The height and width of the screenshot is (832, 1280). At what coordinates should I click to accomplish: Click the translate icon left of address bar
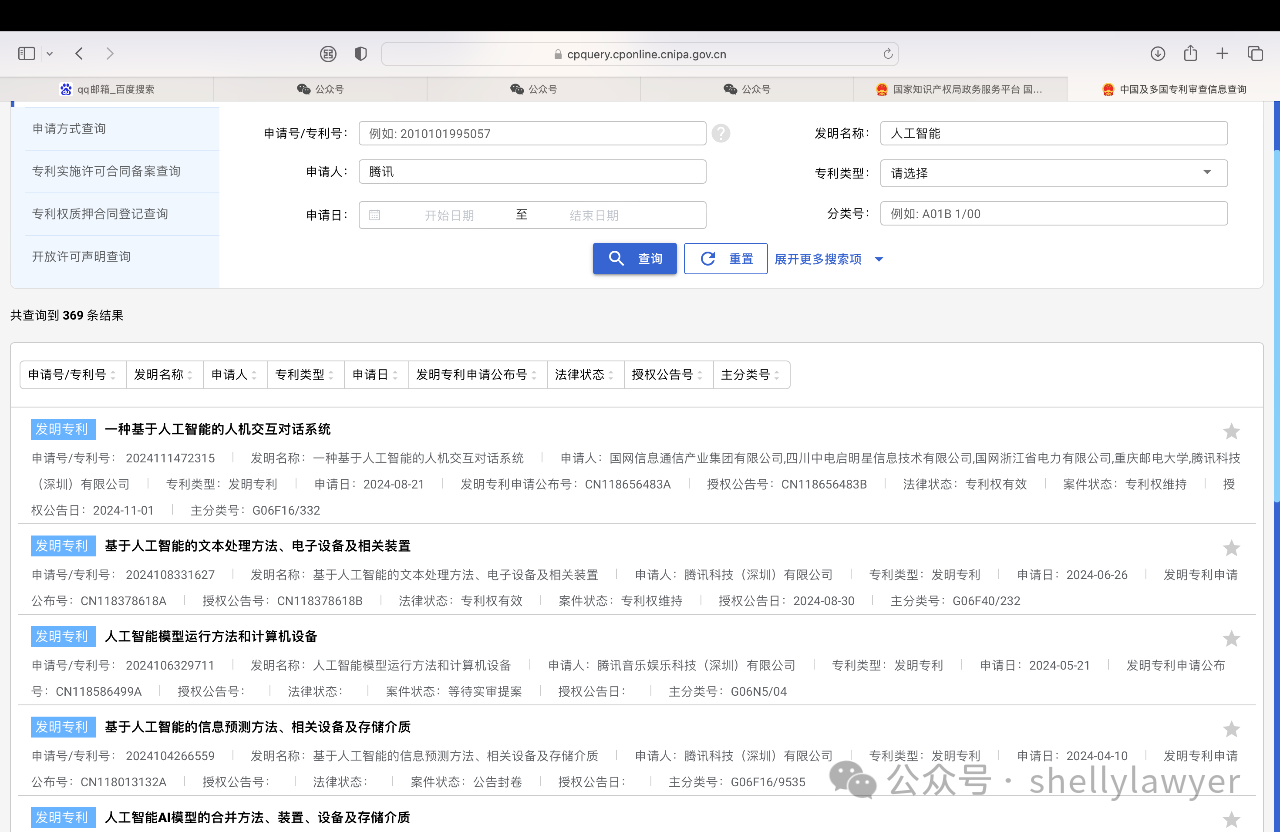328,53
